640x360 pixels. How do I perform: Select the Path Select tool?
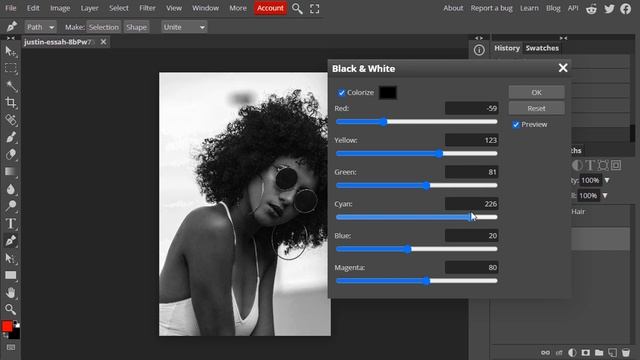point(10,258)
